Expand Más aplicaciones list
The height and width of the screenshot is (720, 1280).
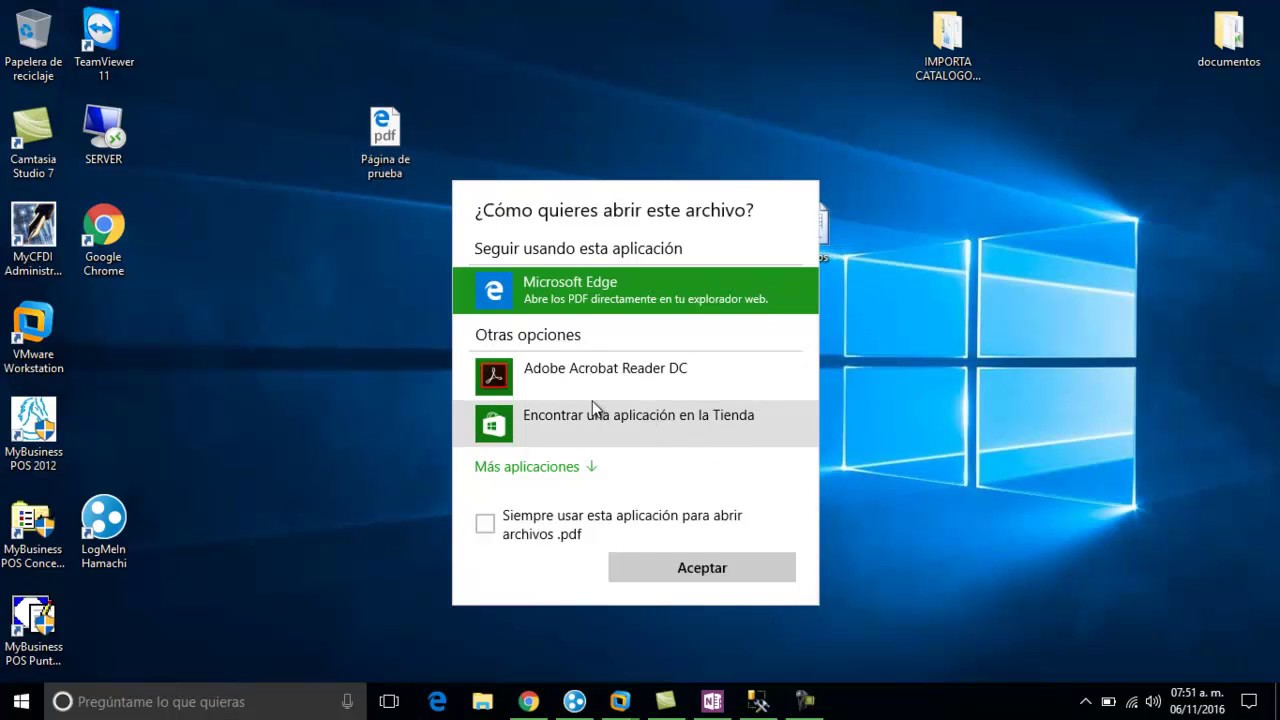(535, 467)
